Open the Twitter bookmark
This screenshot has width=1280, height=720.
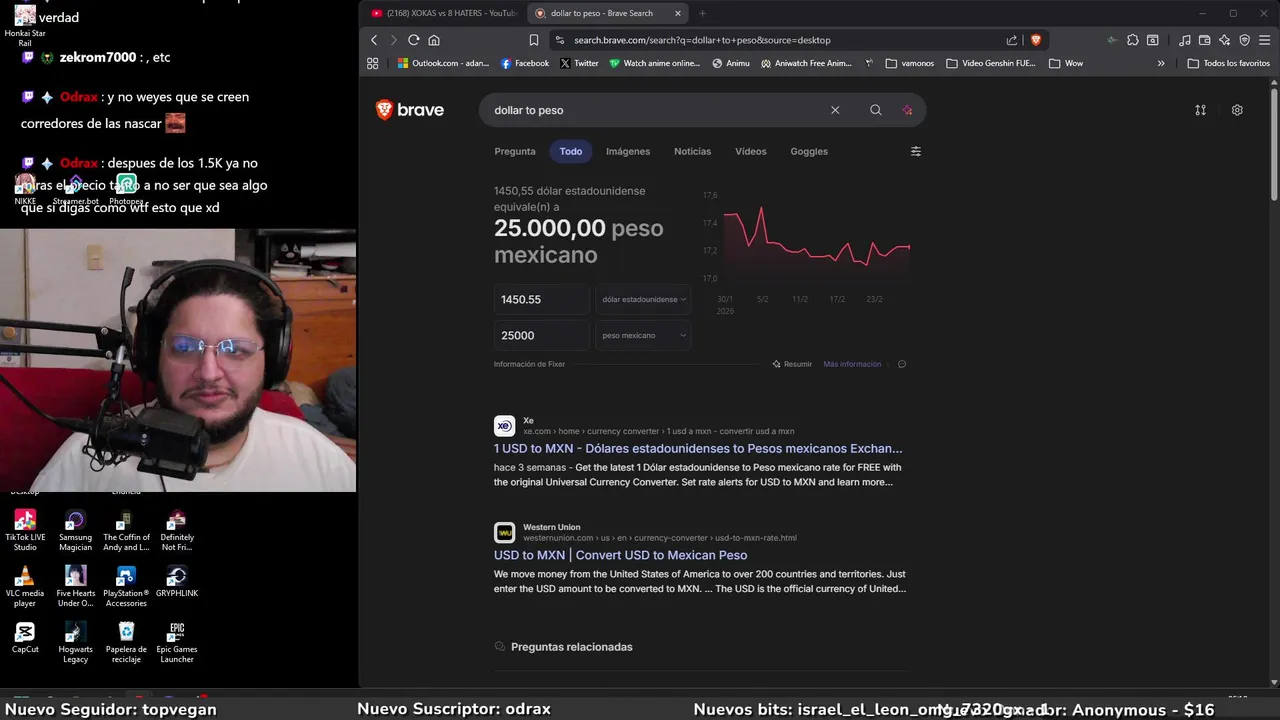tap(579, 63)
